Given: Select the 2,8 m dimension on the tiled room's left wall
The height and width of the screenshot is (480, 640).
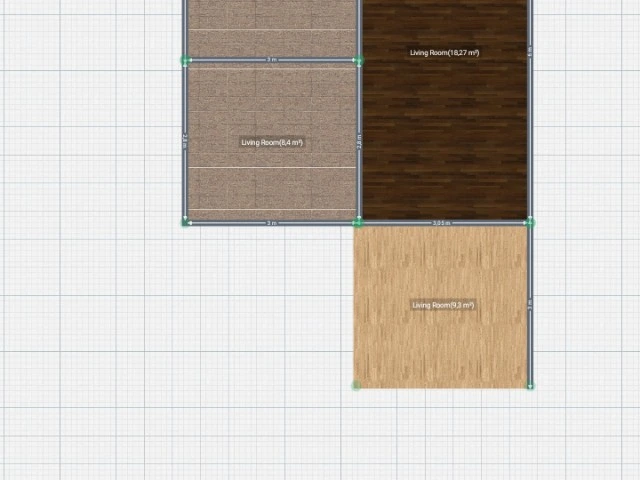Looking at the screenshot, I should [185, 142].
